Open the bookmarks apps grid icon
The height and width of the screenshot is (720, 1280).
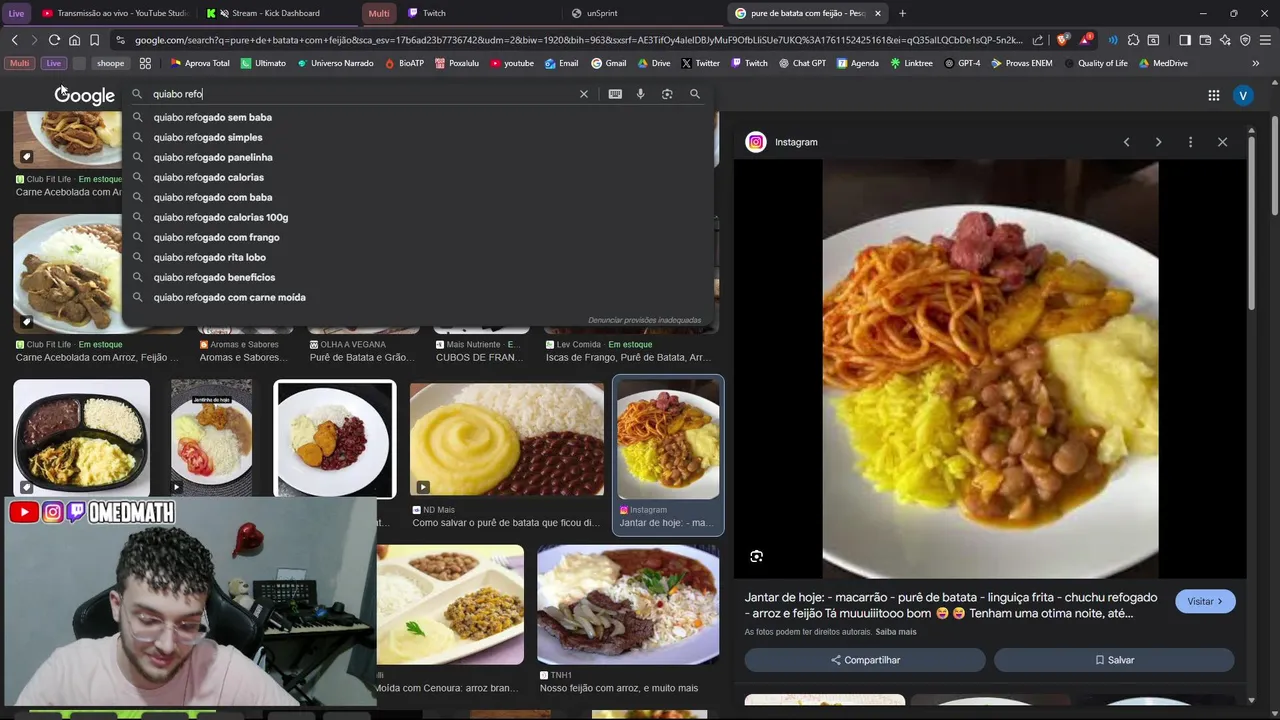145,63
